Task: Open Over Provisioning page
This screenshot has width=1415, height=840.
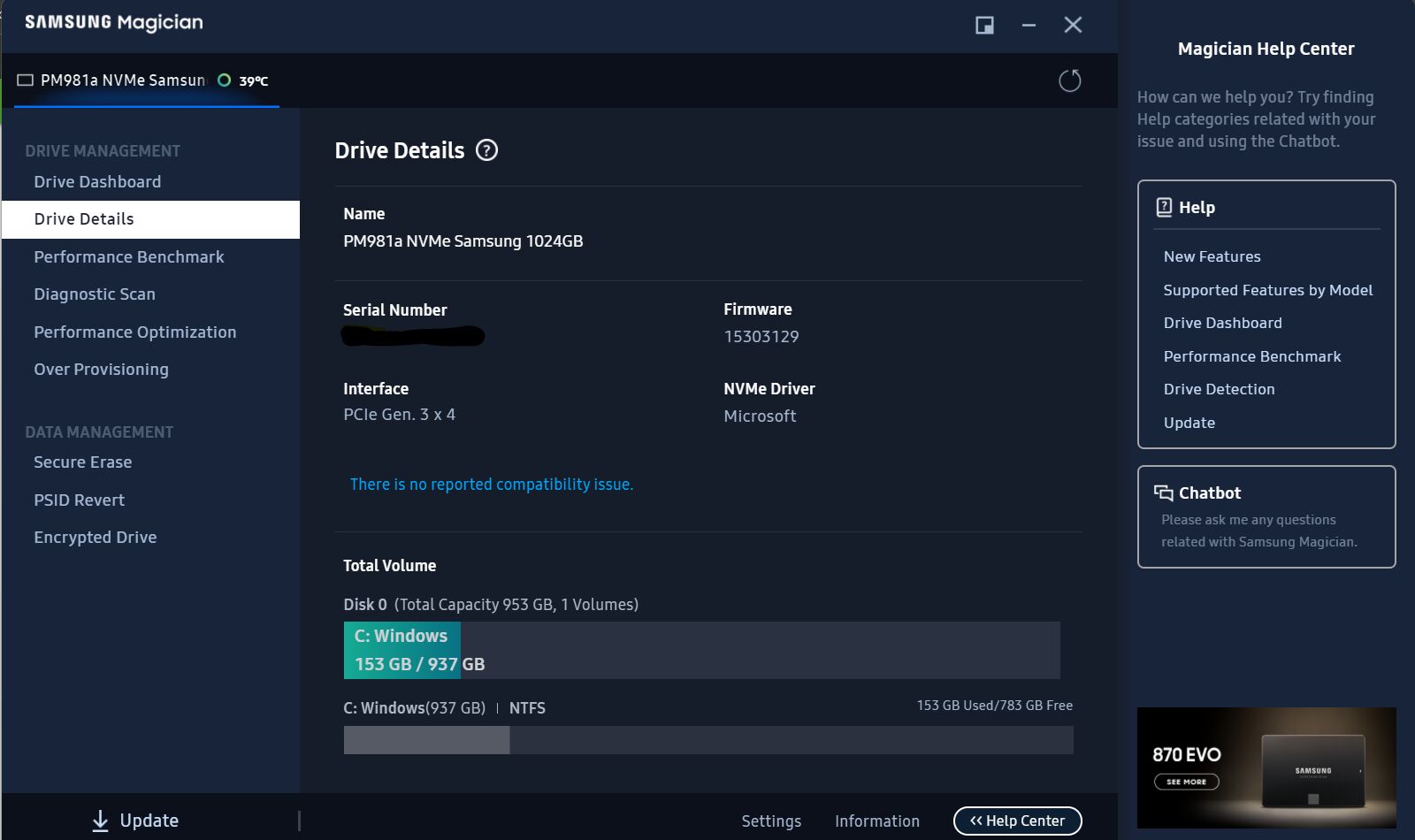Action: 101,369
